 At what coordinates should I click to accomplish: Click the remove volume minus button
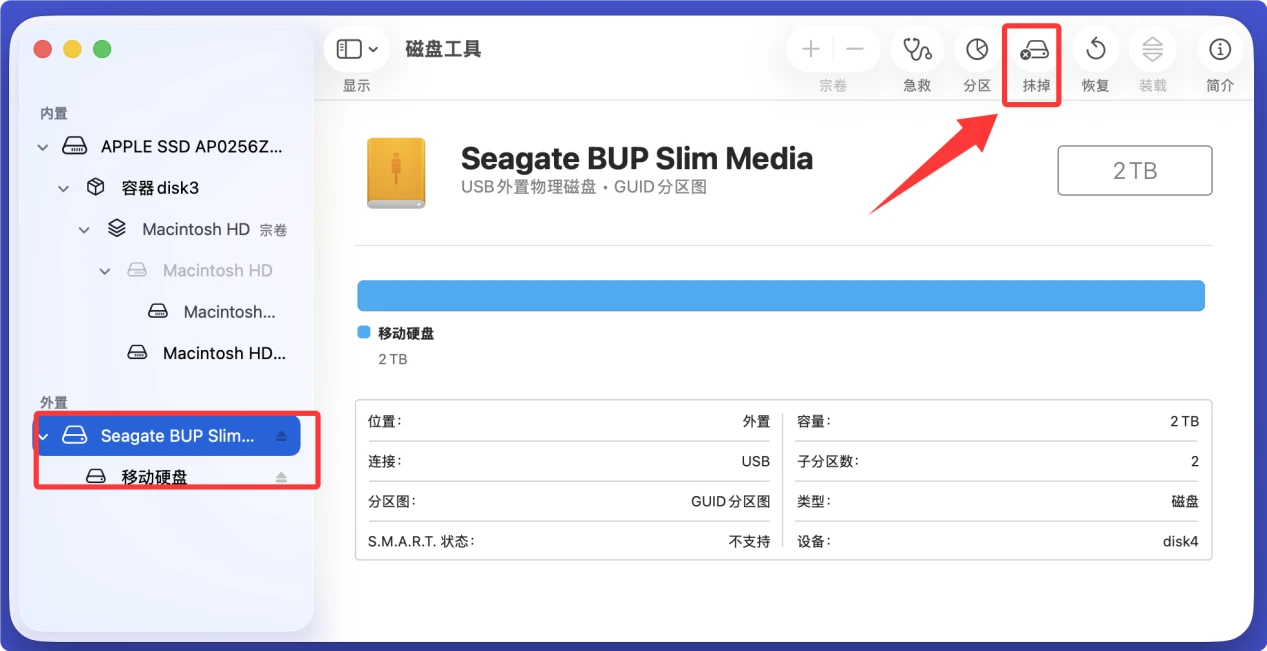coord(855,49)
